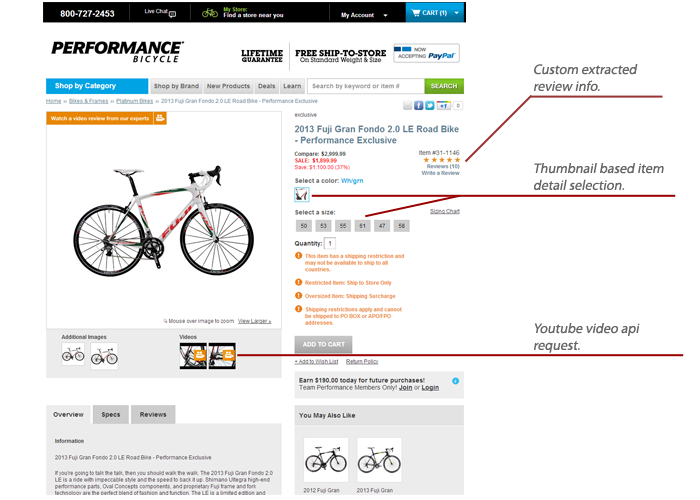The image size is (700, 500).
Task: Share product on Twitter icon
Action: [x=430, y=105]
